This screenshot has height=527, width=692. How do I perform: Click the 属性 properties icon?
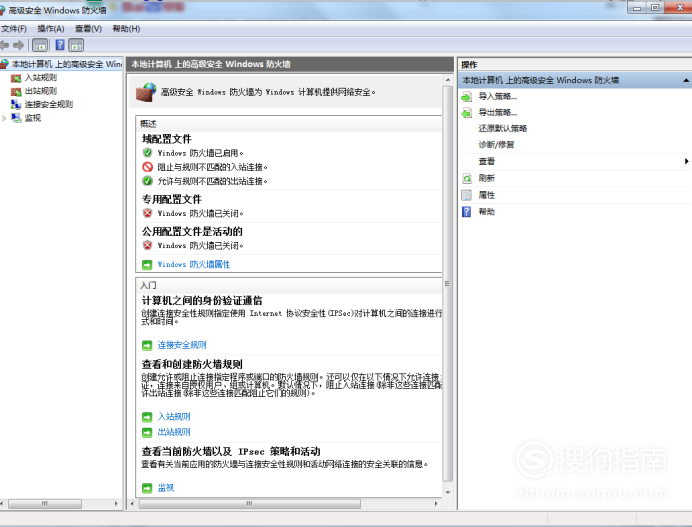tap(466, 195)
